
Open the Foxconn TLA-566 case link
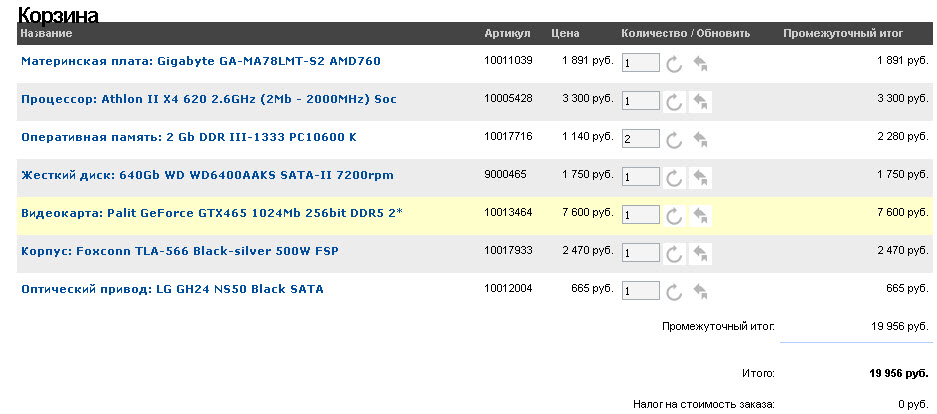(180, 251)
